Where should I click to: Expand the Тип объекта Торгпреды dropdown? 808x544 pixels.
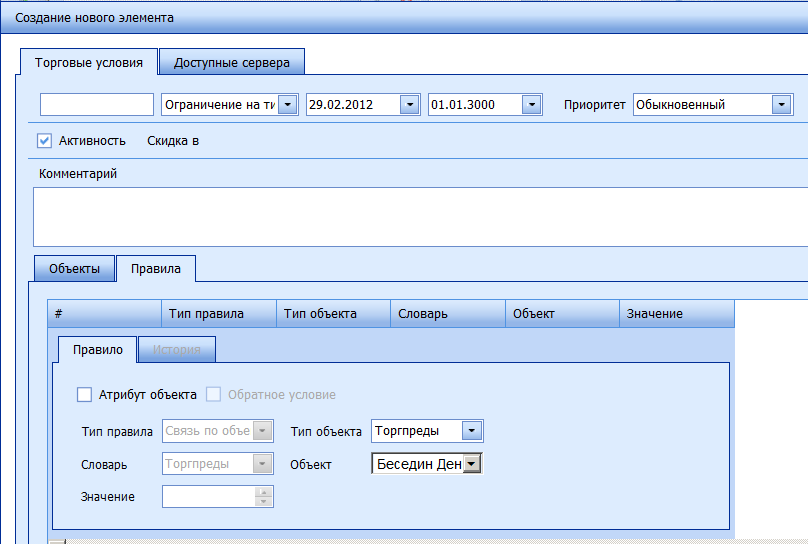pos(473,431)
